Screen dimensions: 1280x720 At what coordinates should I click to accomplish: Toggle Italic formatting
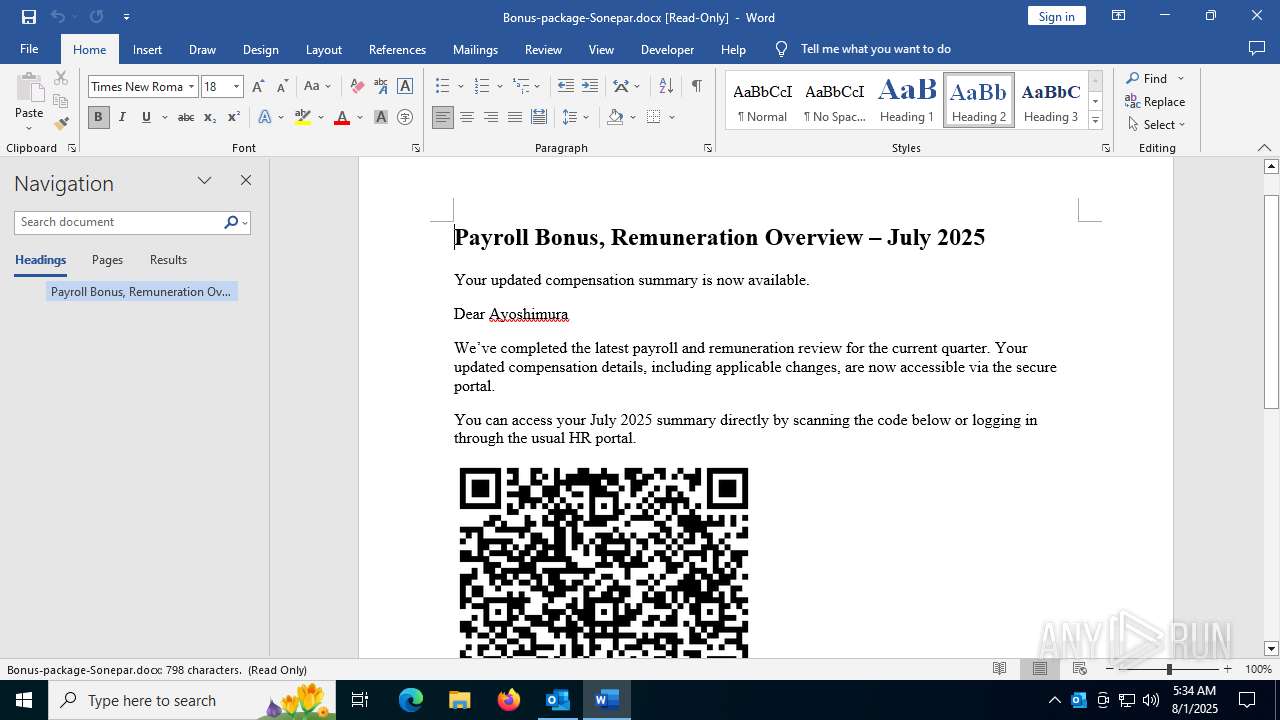pyautogui.click(x=122, y=117)
